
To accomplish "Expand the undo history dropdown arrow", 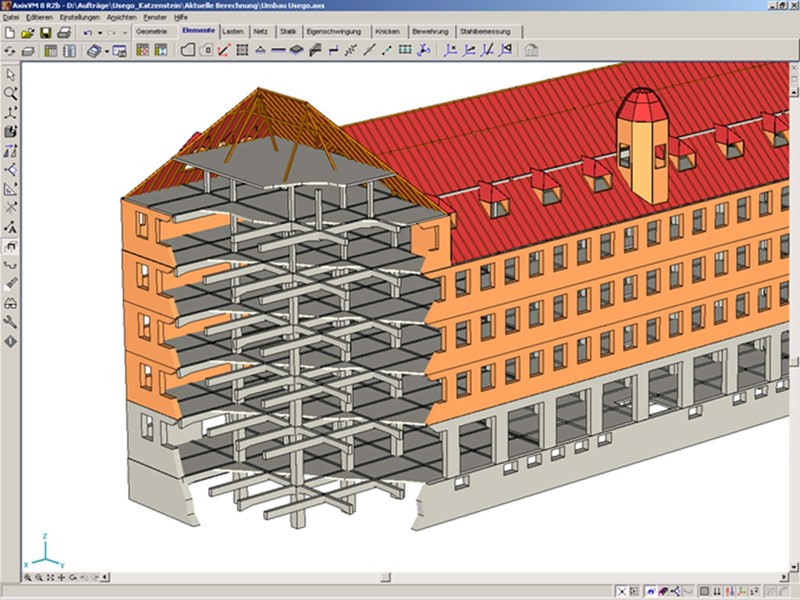I will coord(100,33).
